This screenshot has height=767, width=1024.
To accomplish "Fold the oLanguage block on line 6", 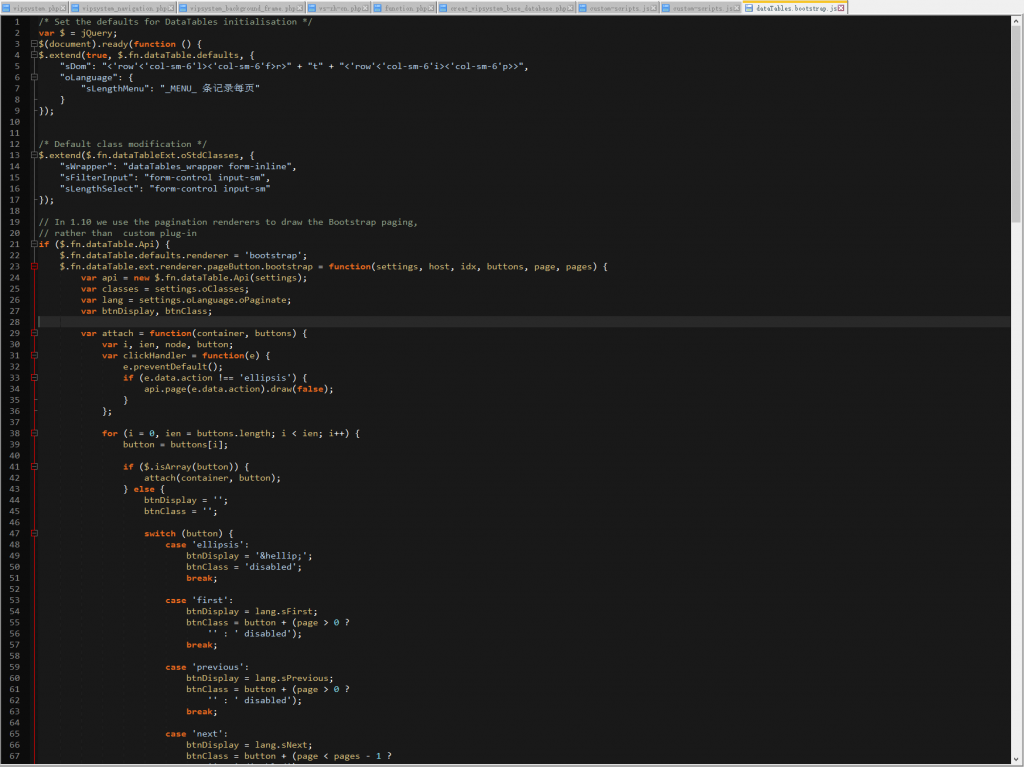I will point(34,77).
